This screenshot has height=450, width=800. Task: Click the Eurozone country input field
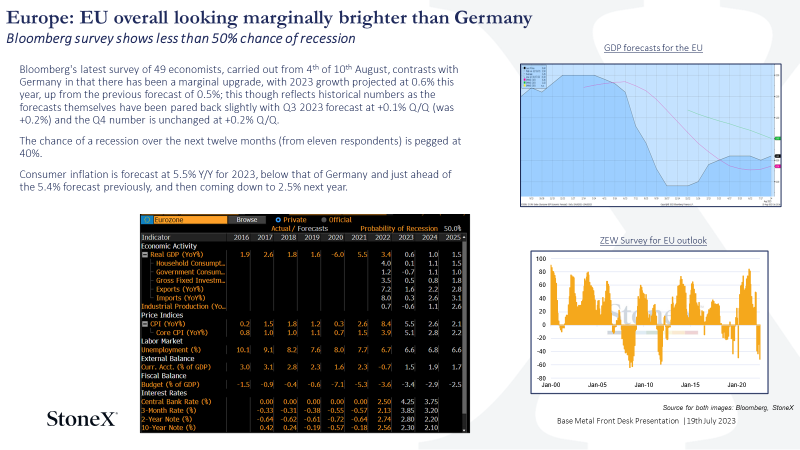pyautogui.click(x=190, y=220)
